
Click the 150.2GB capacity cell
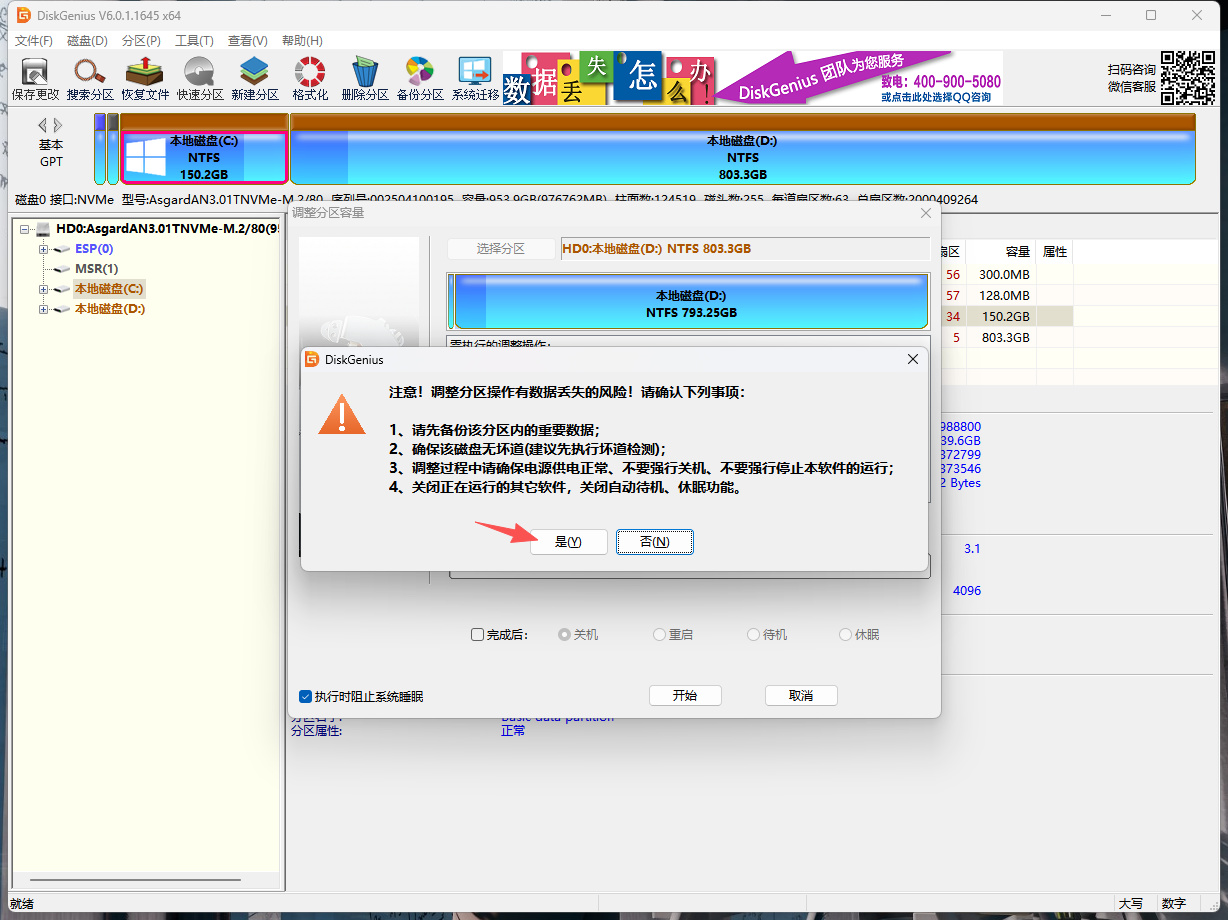[1004, 316]
